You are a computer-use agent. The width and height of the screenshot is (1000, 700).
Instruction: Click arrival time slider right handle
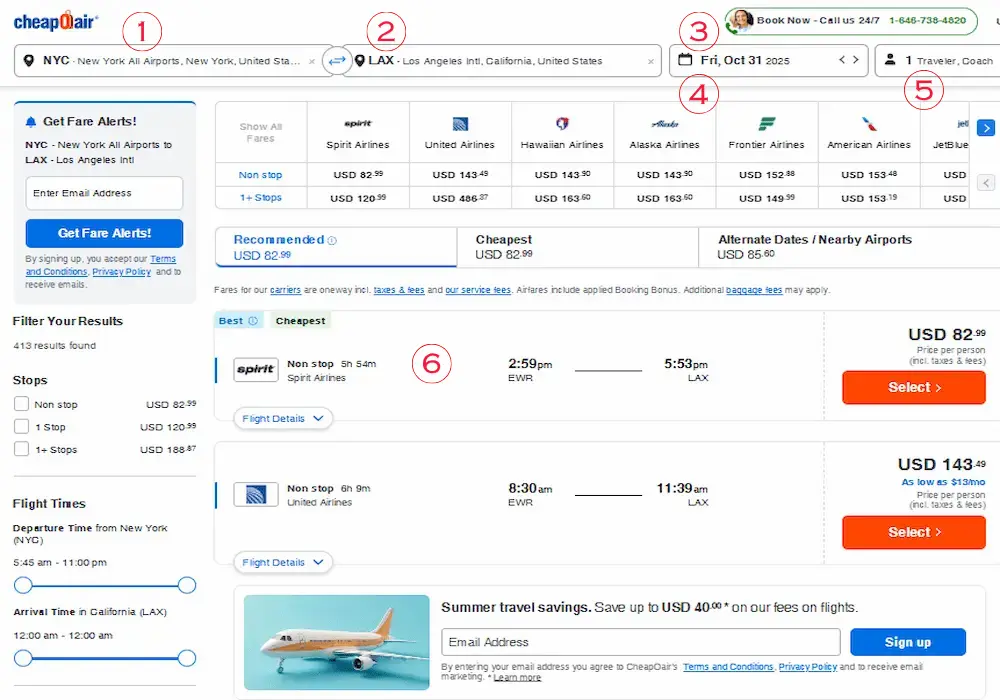click(x=187, y=658)
